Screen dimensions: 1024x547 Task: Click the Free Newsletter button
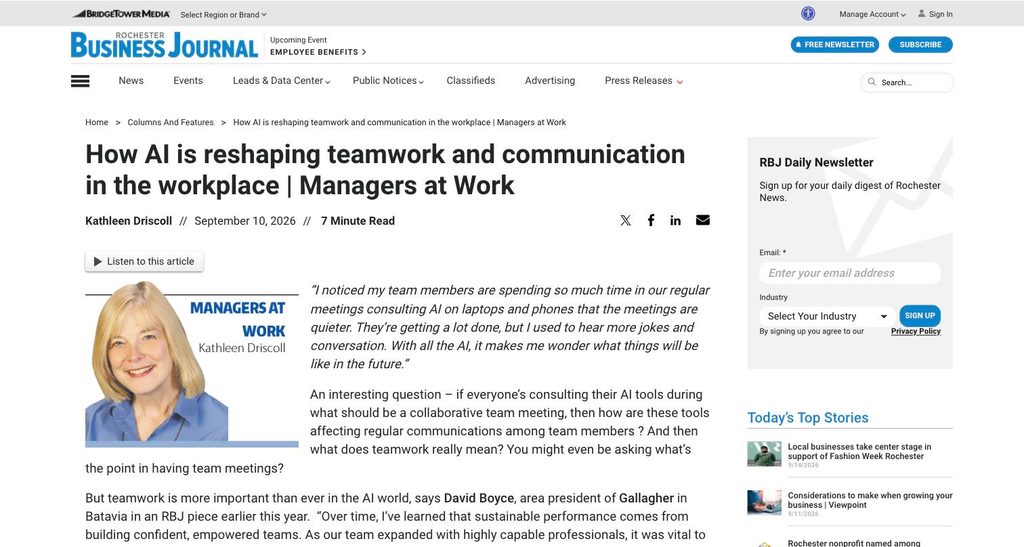tap(835, 44)
